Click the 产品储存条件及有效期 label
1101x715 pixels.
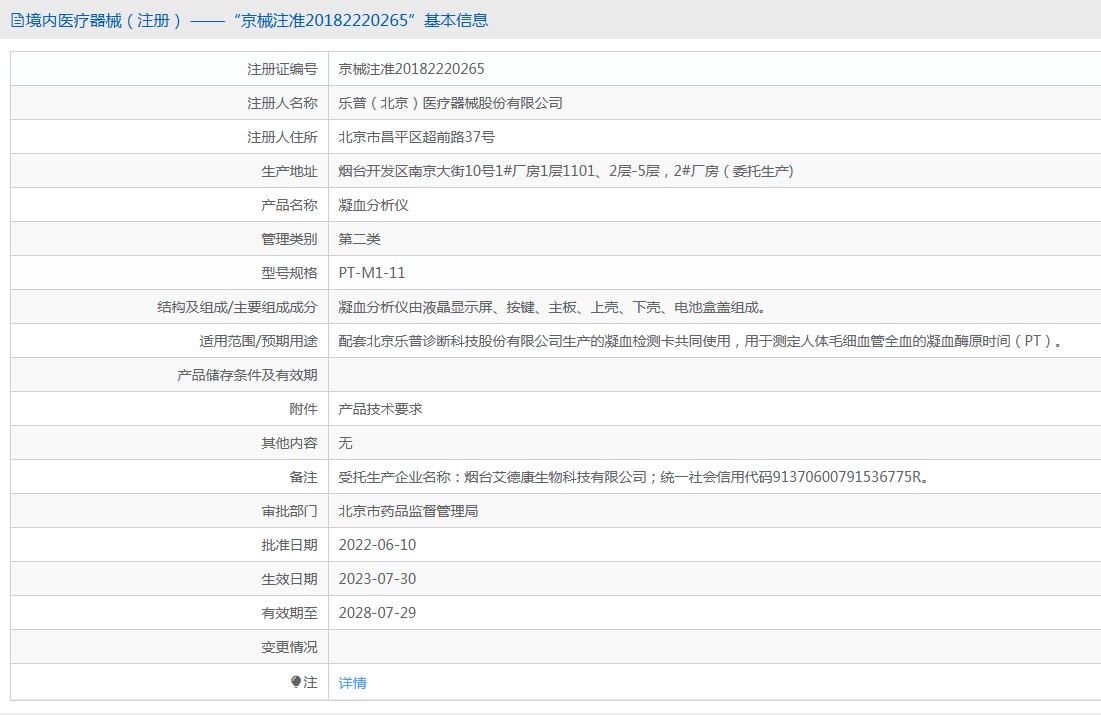coord(247,375)
